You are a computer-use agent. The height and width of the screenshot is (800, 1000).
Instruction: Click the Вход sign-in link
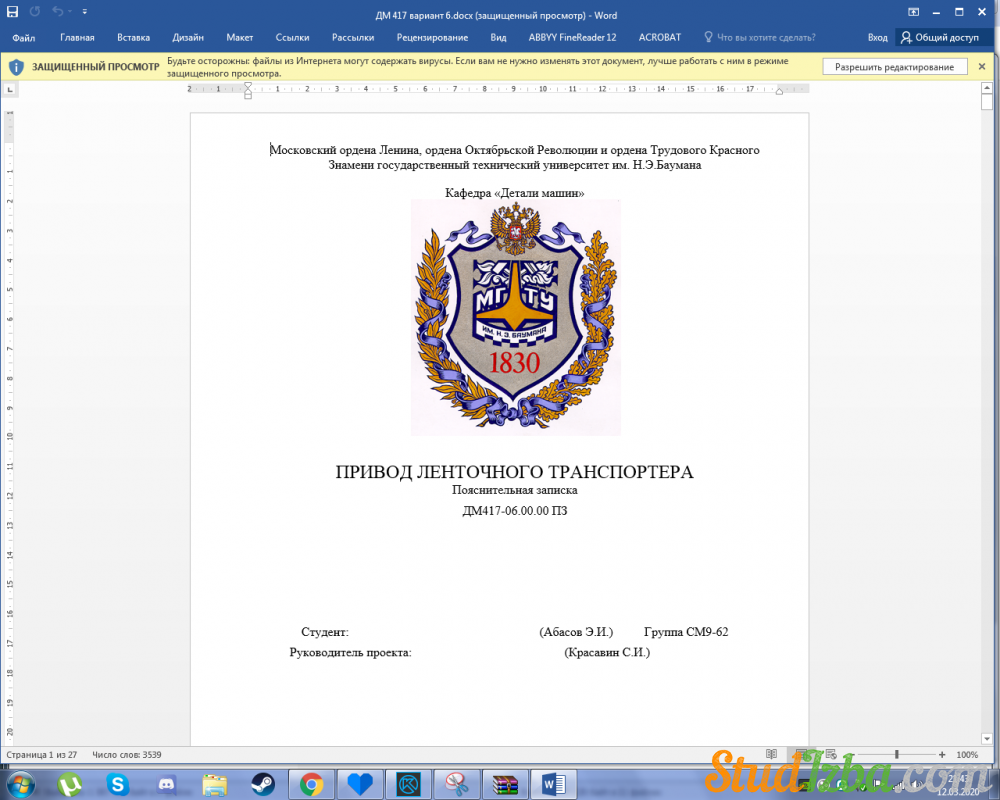[878, 38]
